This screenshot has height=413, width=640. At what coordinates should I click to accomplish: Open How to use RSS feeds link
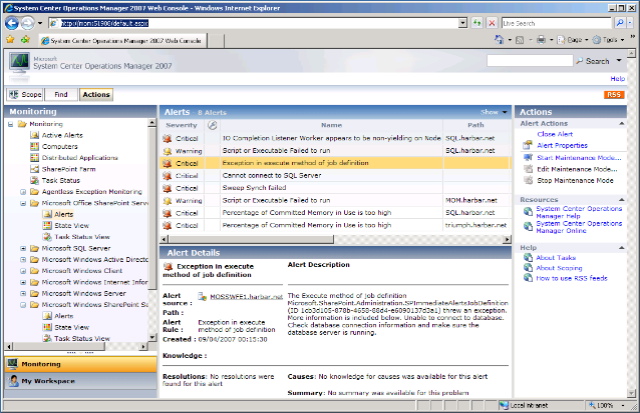click(x=571, y=278)
